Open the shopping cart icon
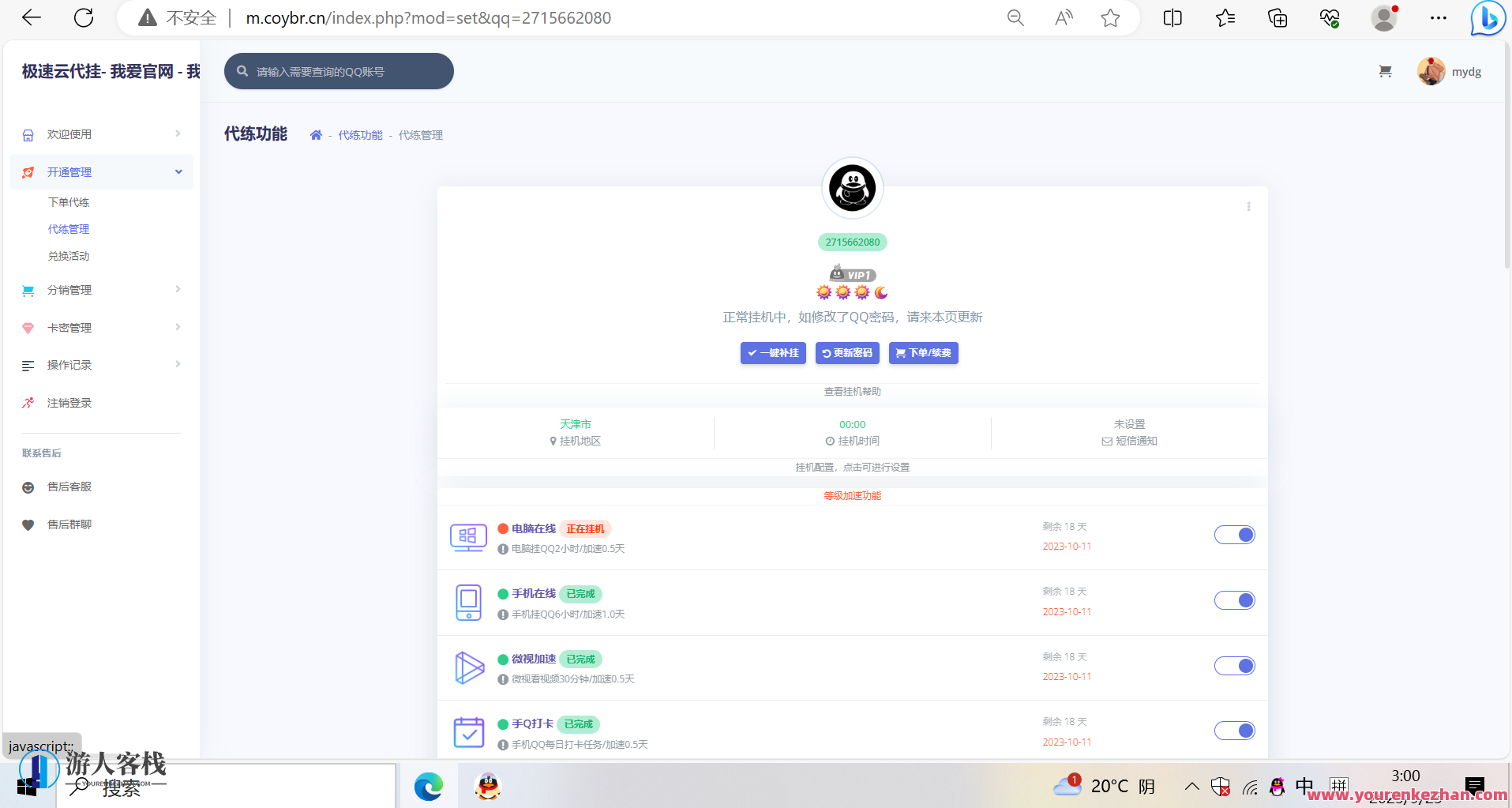Viewport: 1512px width, 808px height. pos(1384,71)
